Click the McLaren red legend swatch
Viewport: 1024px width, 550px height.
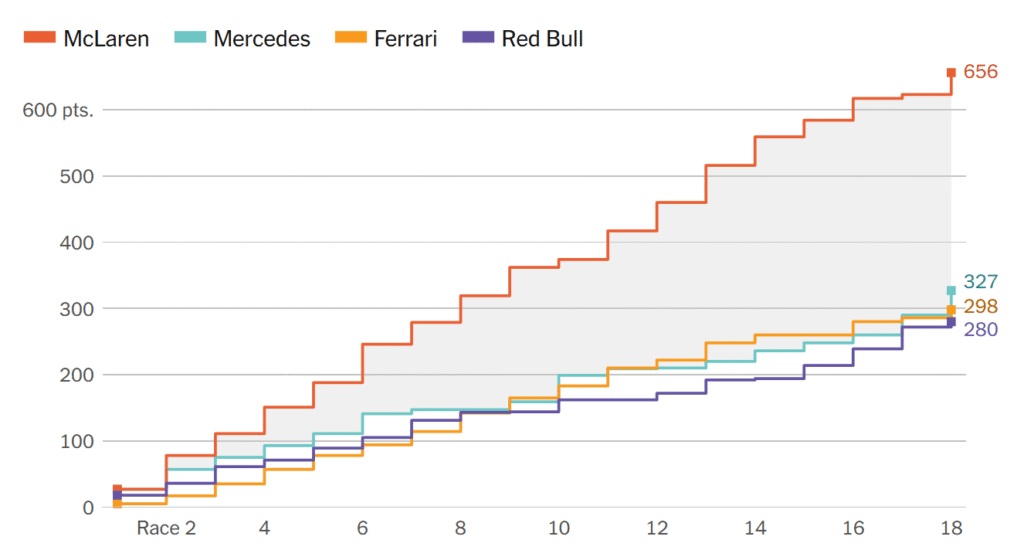click(39, 39)
